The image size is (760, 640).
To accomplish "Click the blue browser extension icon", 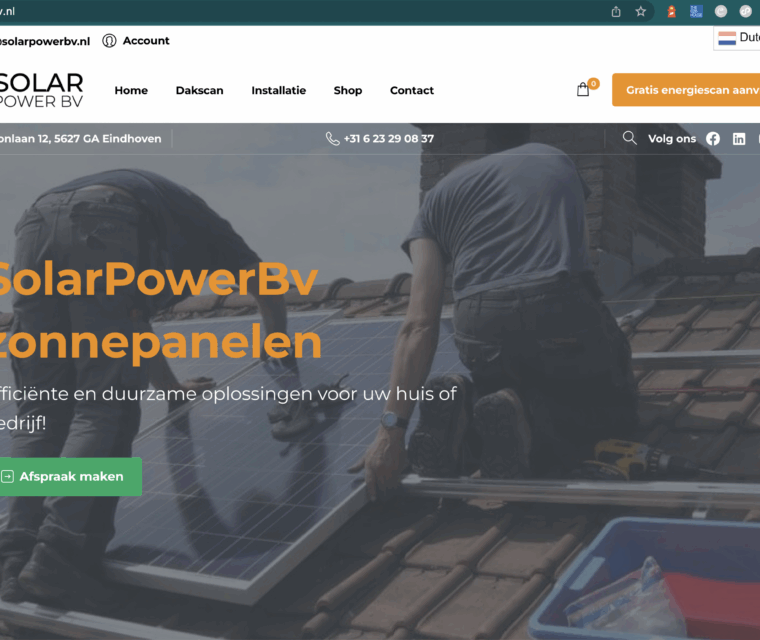I will tap(696, 11).
